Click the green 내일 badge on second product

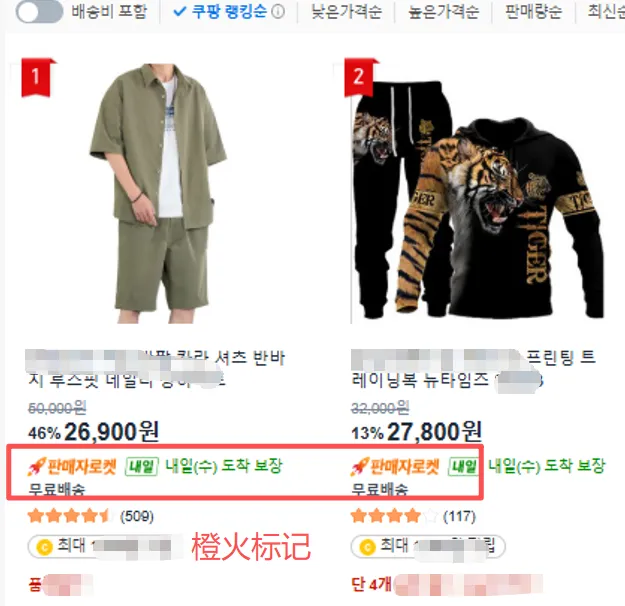(x=464, y=466)
